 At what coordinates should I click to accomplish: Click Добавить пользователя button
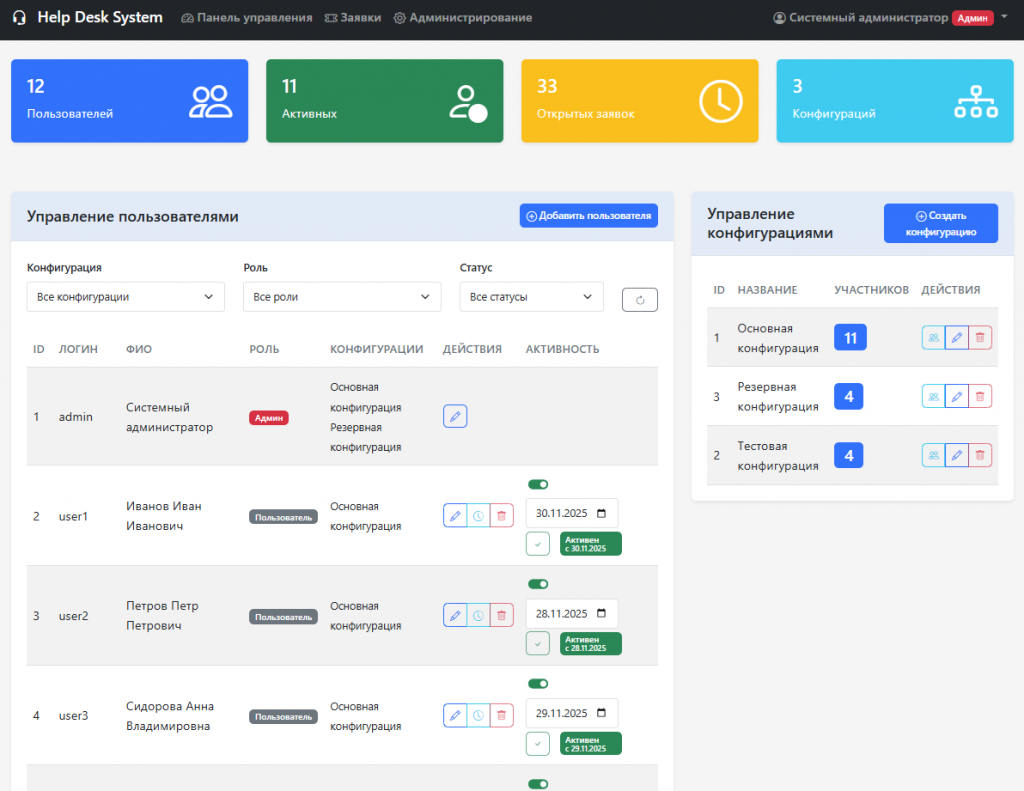(588, 216)
